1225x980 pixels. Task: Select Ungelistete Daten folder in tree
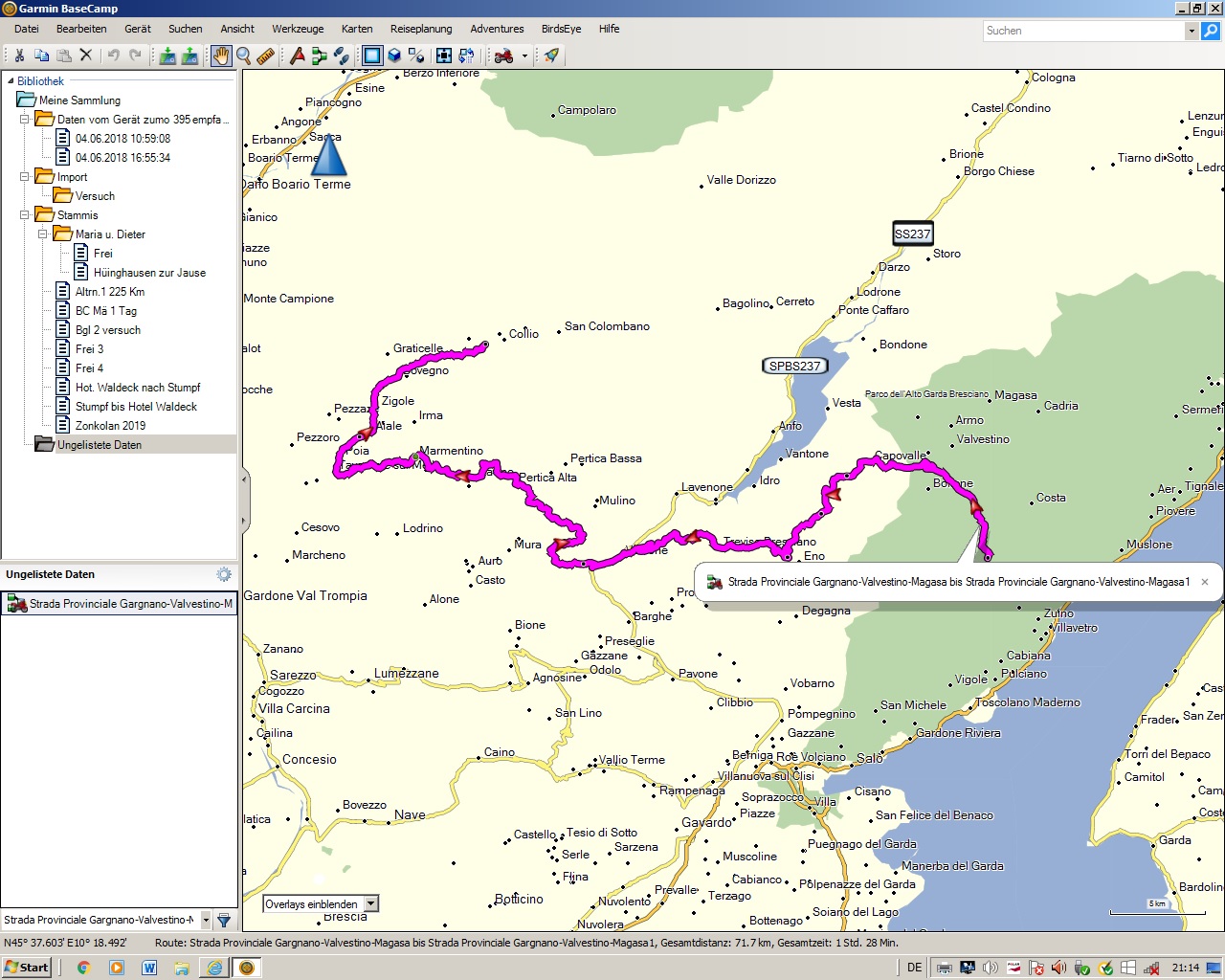[99, 445]
